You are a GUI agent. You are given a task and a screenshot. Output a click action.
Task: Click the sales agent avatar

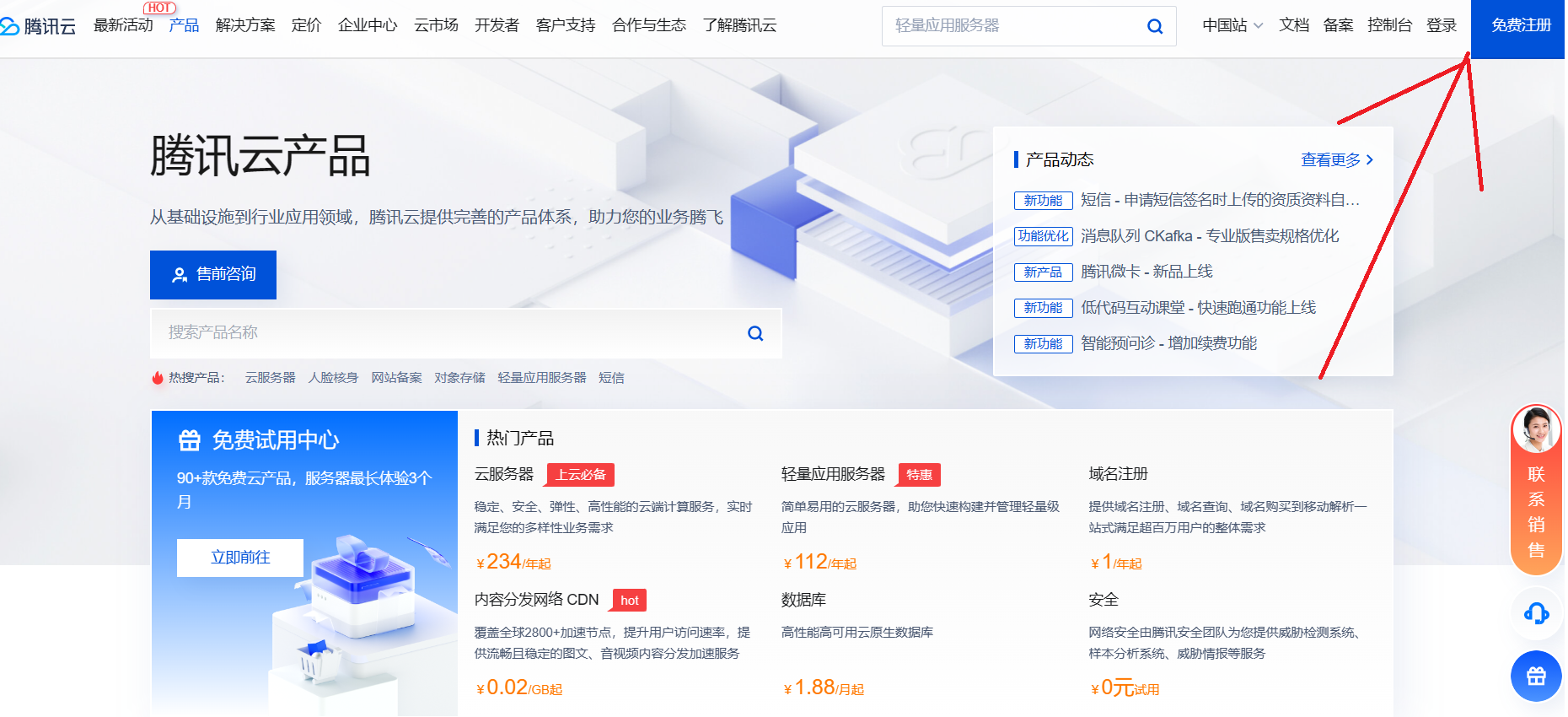click(x=1536, y=429)
